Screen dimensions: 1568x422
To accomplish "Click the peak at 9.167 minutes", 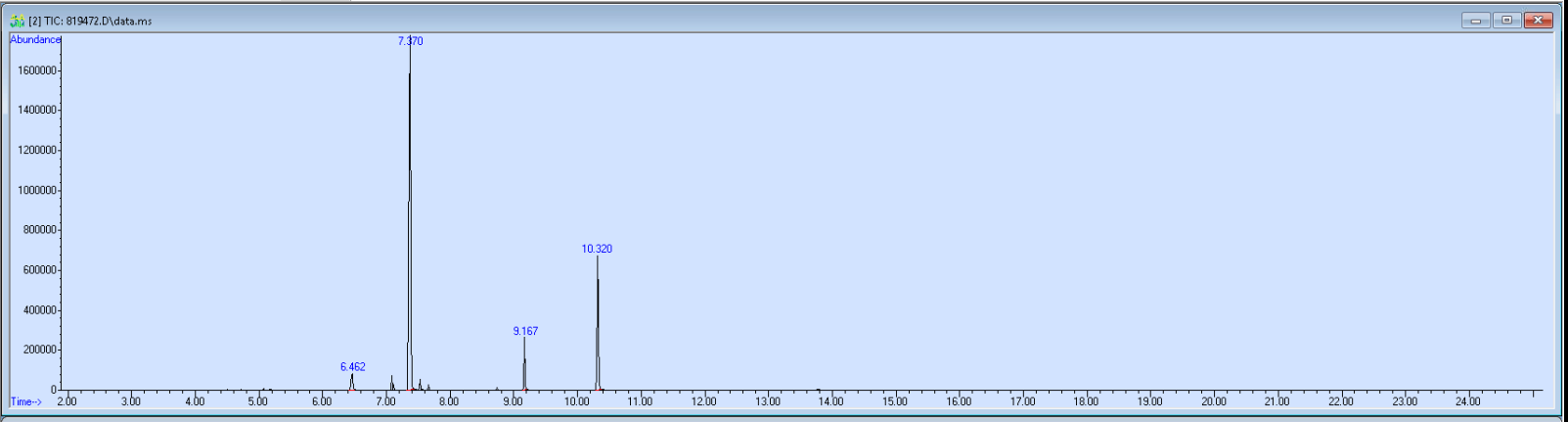I will point(524,364).
